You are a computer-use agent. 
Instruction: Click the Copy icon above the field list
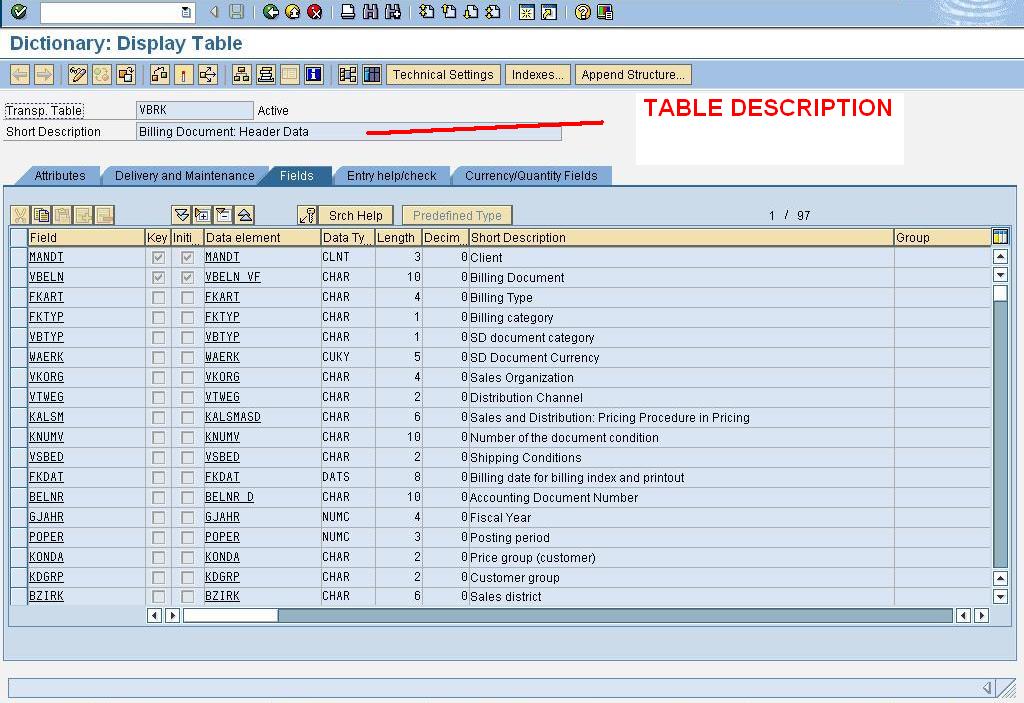(x=41, y=214)
